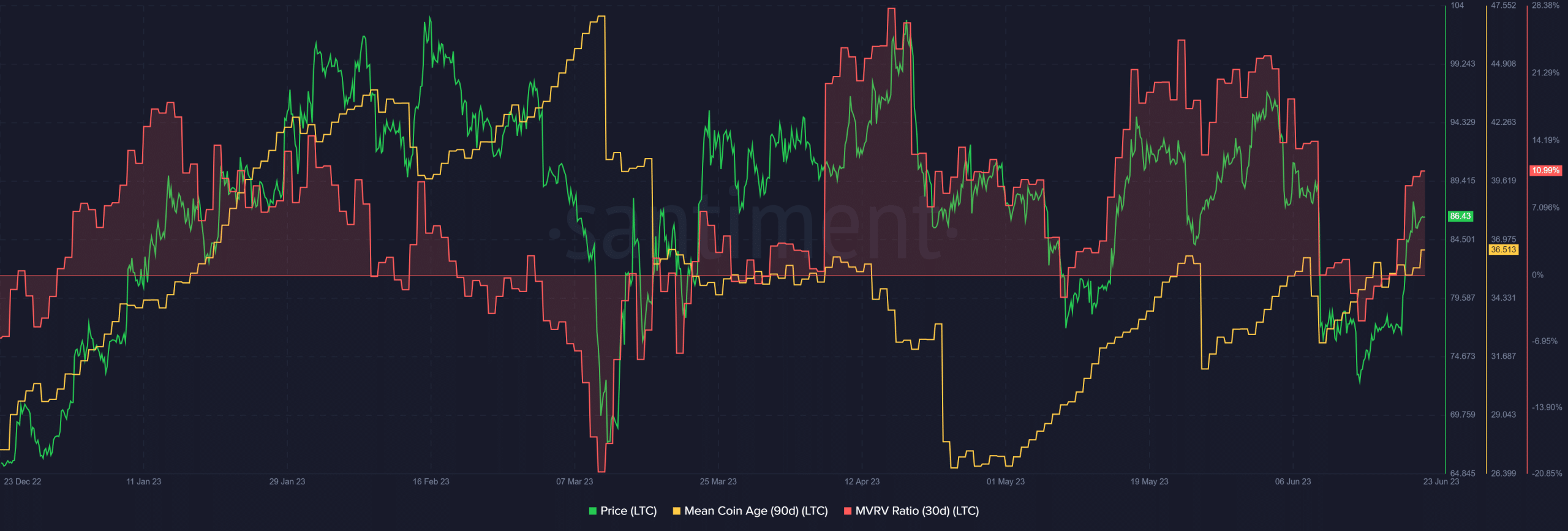Select the 25 Mar 23 date label
Screen dimensions: 1568x531
[718, 481]
